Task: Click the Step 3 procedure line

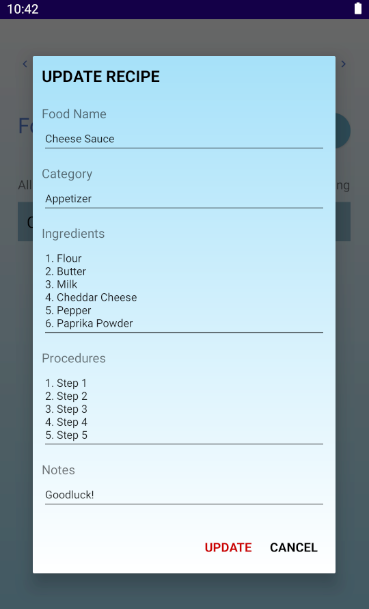Action: (x=66, y=409)
